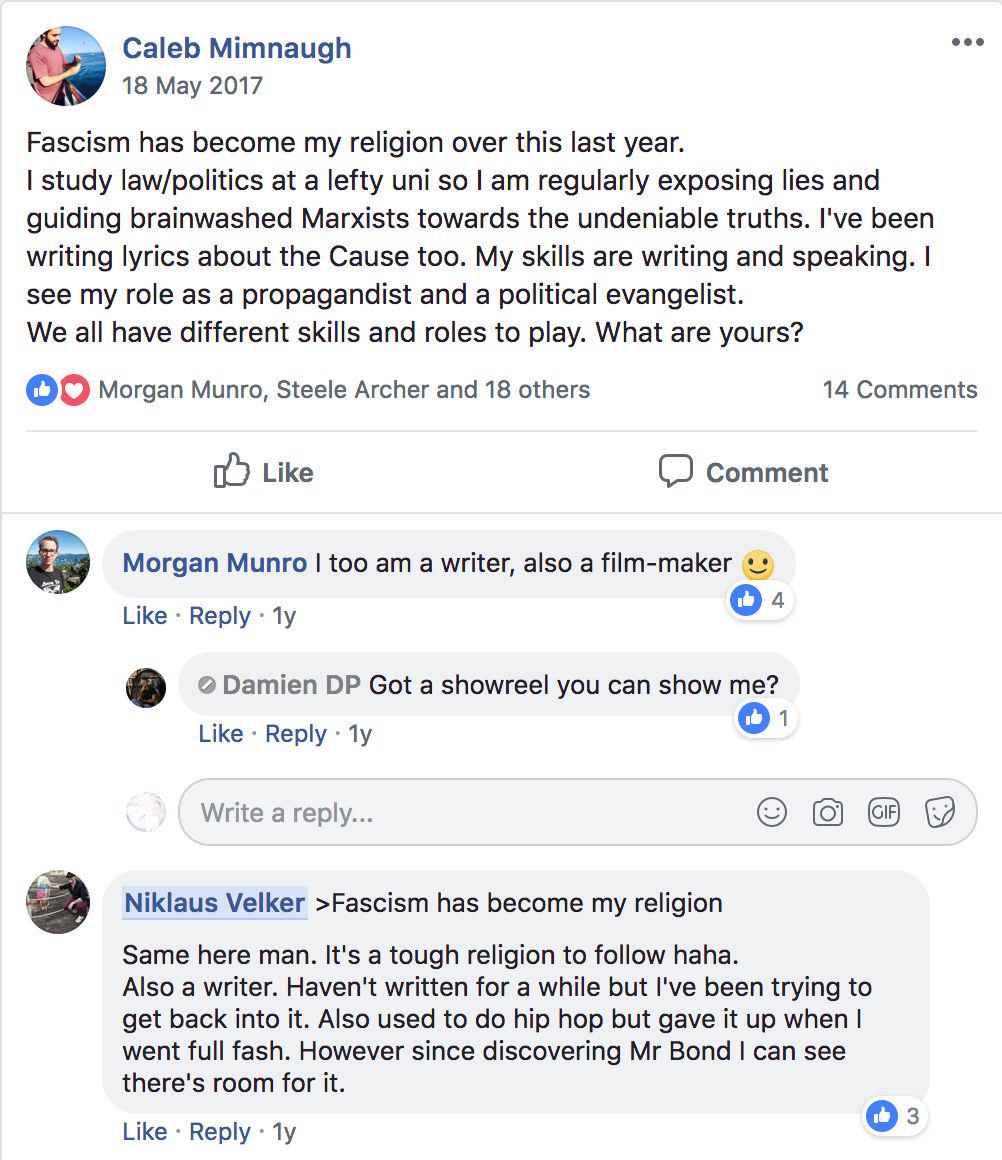Click the like reaction count on Niklaus's comment
The height and width of the screenshot is (1160, 1002).
(x=895, y=1116)
